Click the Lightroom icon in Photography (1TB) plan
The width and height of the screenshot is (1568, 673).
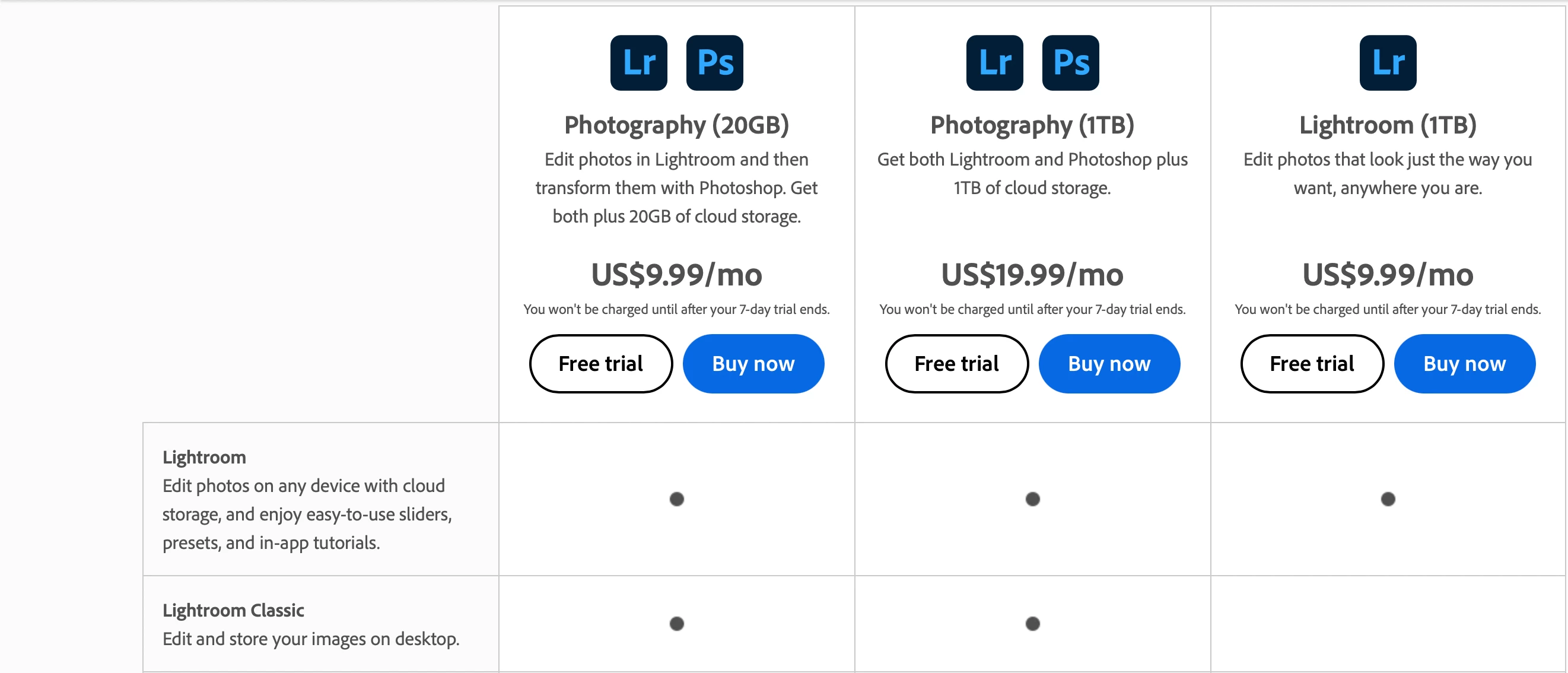coord(994,63)
